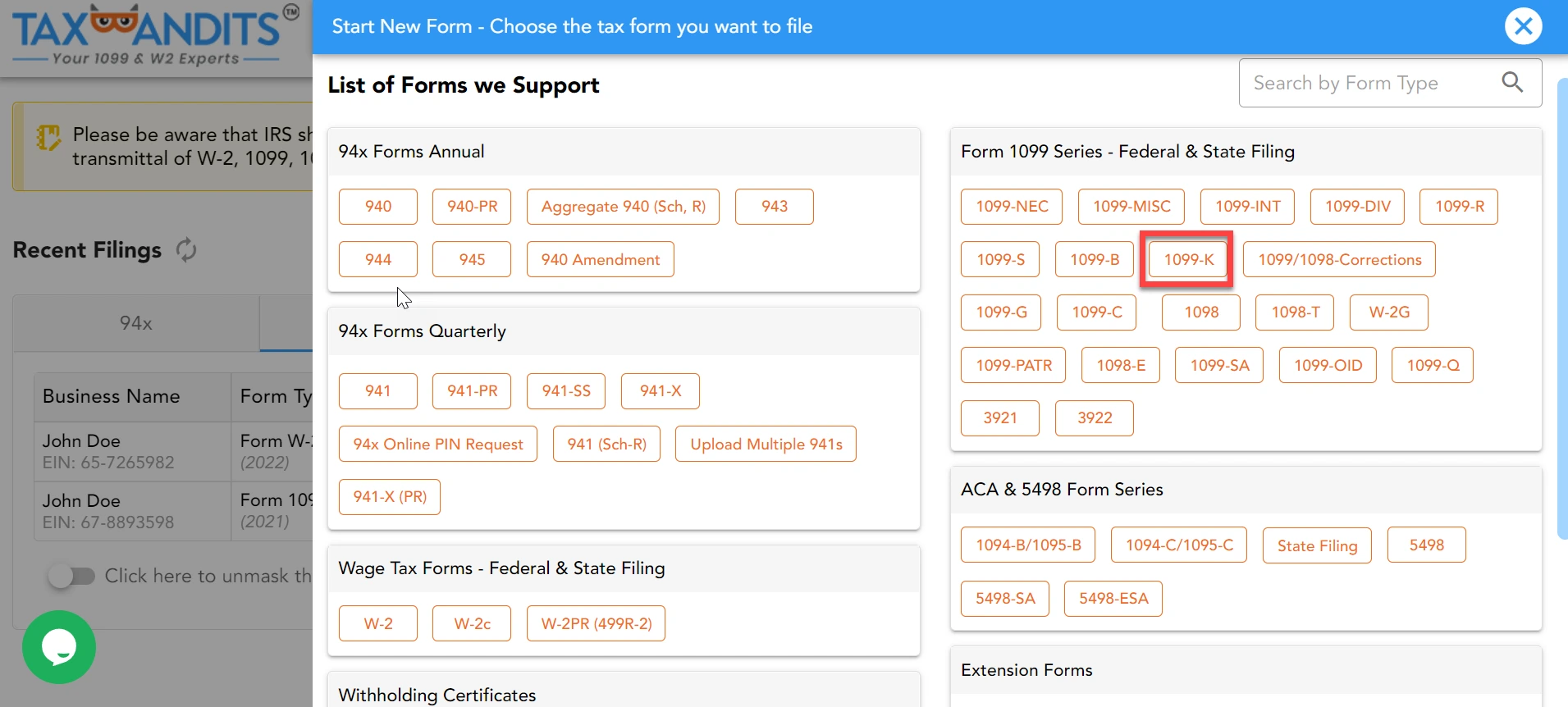Choose Form 1098-E

[x=1121, y=365]
